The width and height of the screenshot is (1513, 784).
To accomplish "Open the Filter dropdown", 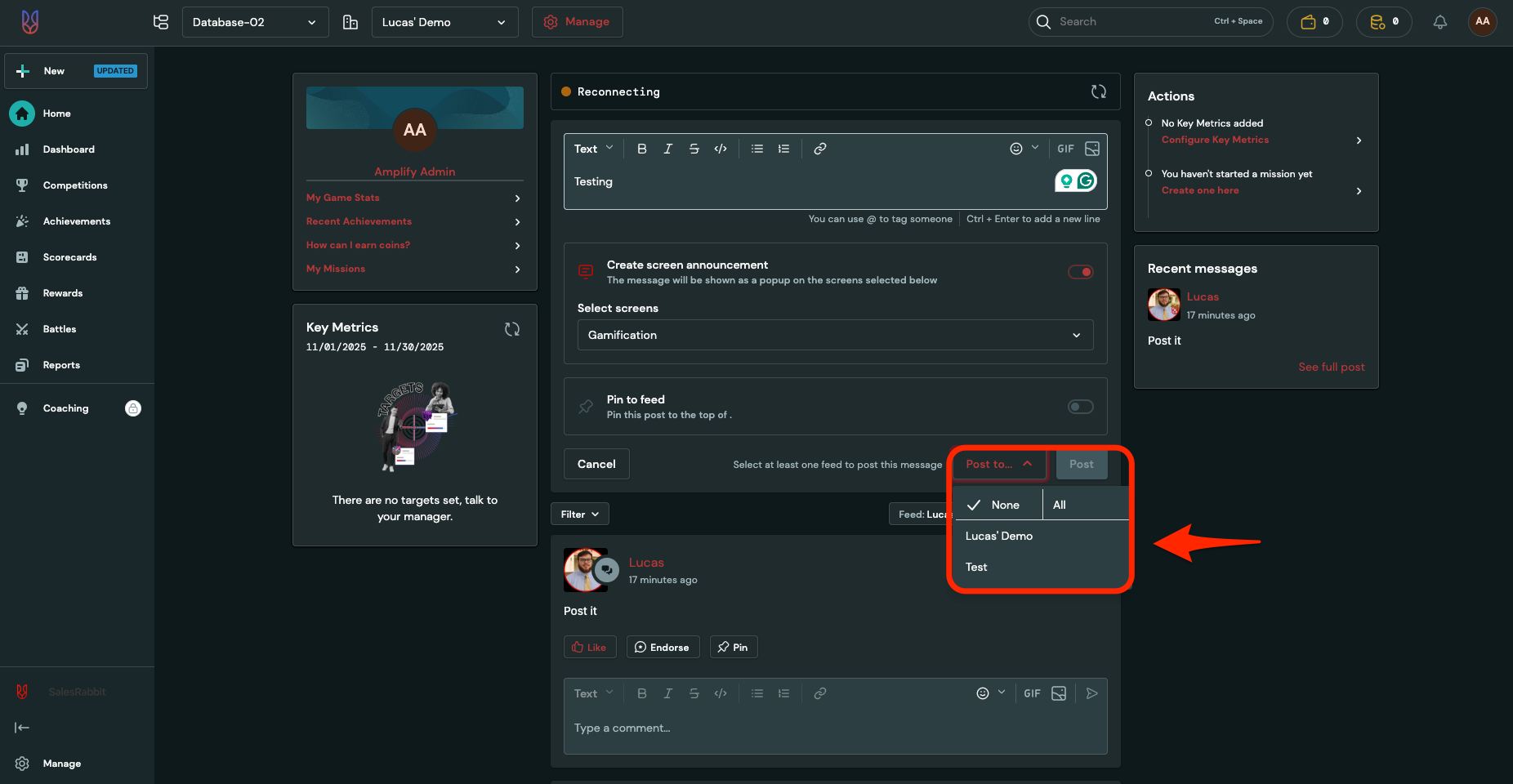I will 579,514.
